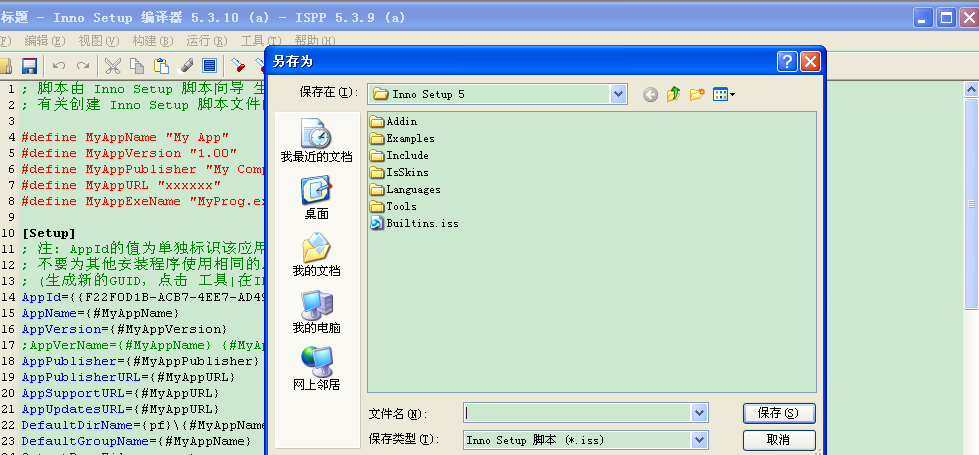
Task: Select the IsSkins folder
Action: coord(399,172)
